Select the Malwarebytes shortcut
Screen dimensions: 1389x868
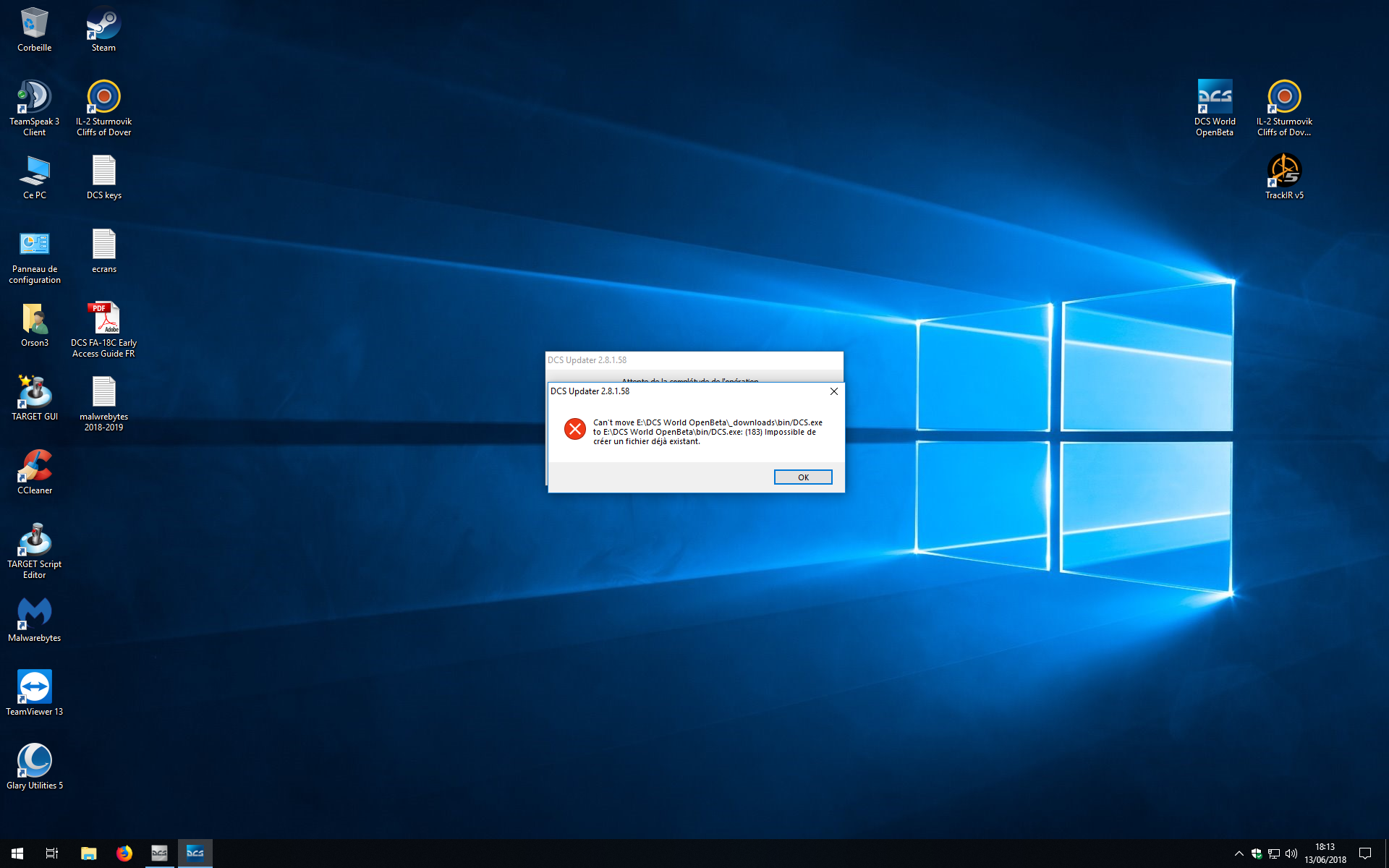coord(35,621)
